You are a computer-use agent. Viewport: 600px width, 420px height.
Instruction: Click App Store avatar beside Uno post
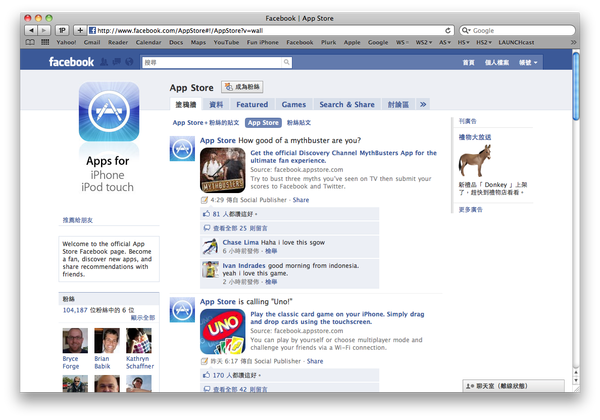point(182,309)
